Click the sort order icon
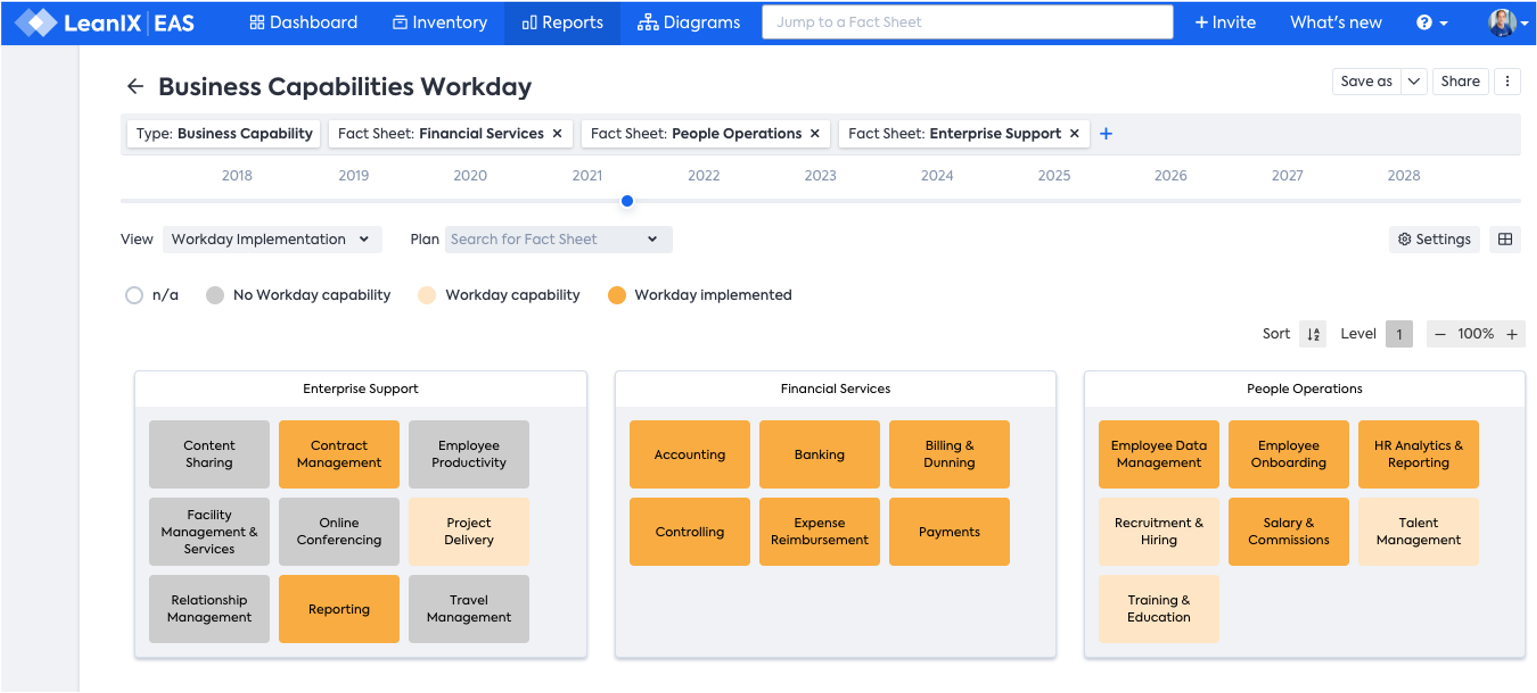 click(1313, 334)
